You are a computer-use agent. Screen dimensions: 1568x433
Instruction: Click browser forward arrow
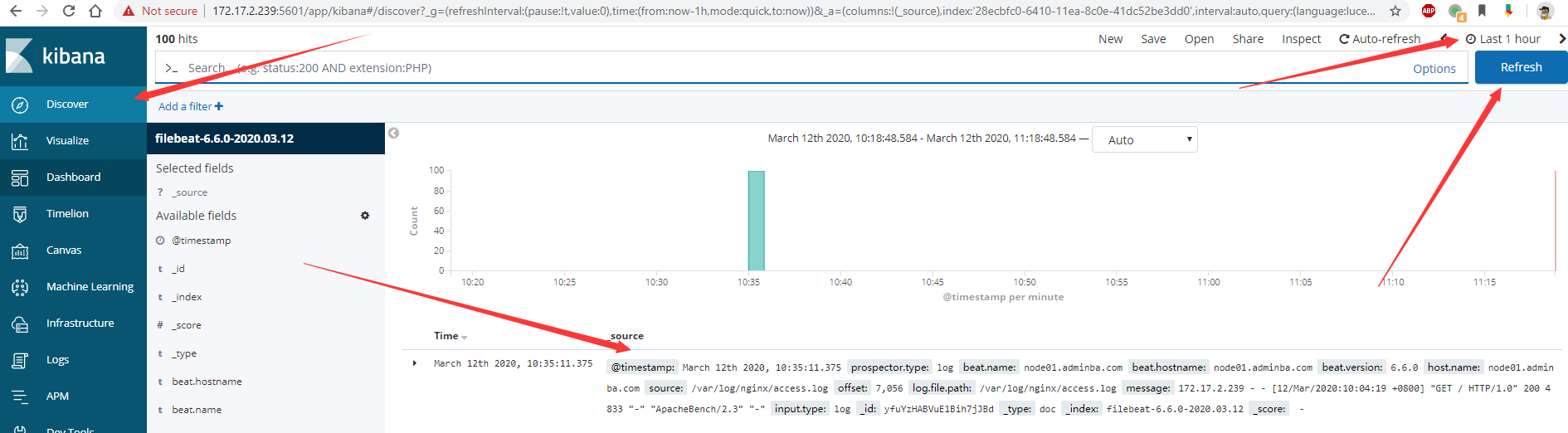42,11
